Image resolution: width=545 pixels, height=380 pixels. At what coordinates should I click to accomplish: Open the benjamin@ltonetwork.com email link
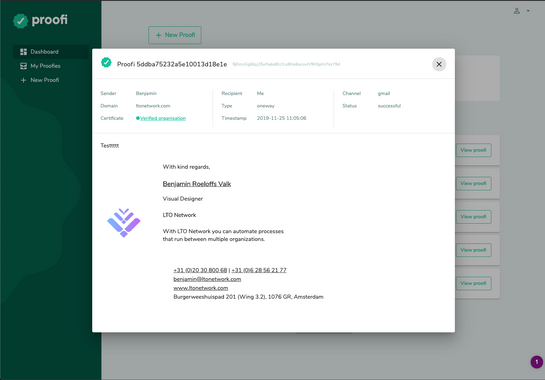click(207, 279)
